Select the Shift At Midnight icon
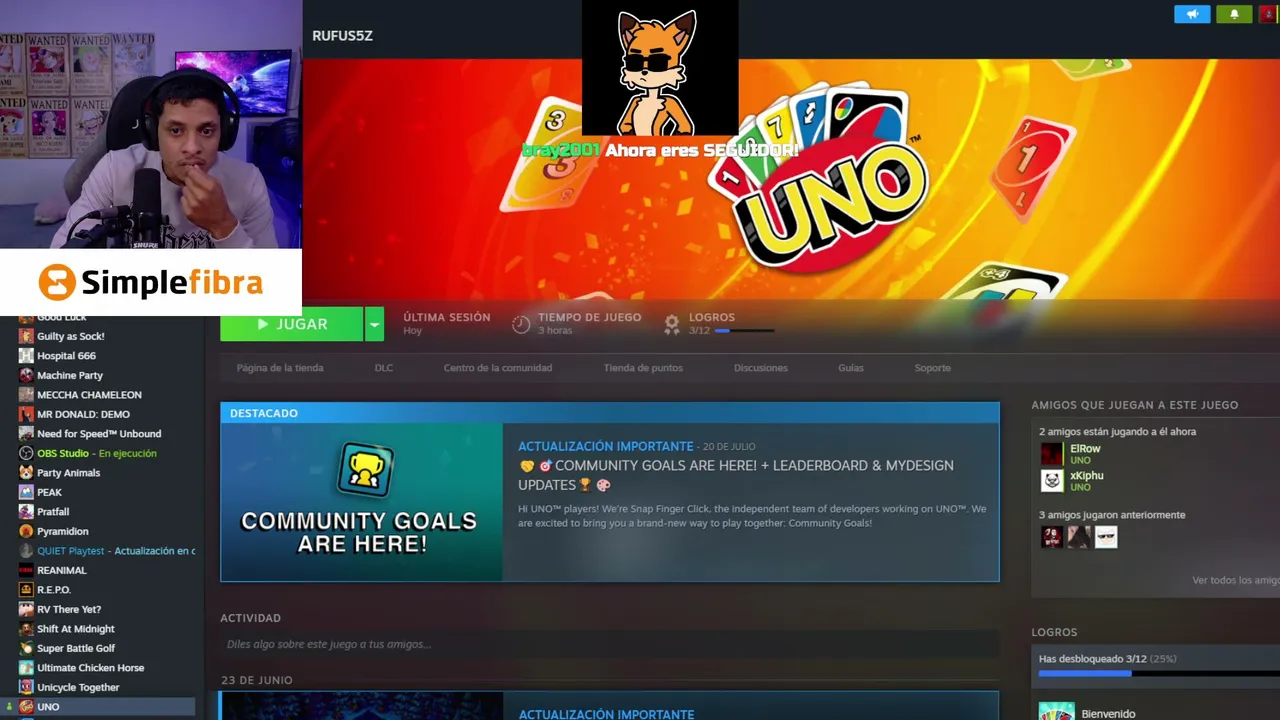 tap(26, 629)
